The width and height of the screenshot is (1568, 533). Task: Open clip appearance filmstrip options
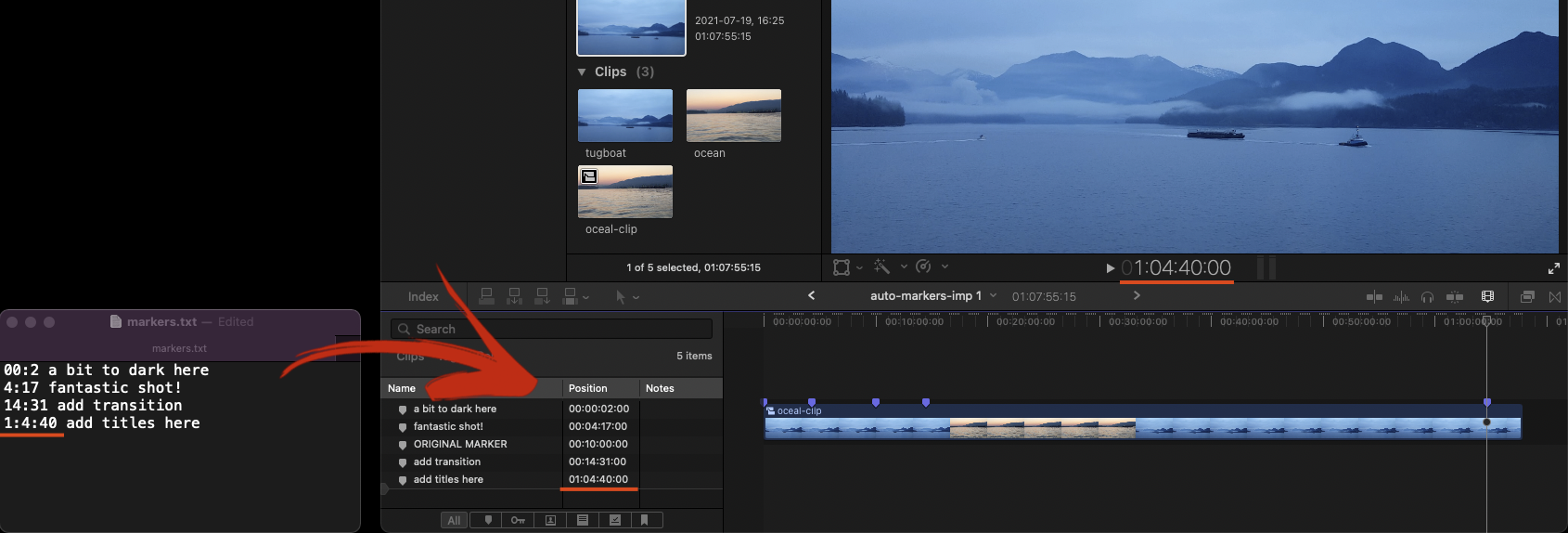click(1488, 297)
